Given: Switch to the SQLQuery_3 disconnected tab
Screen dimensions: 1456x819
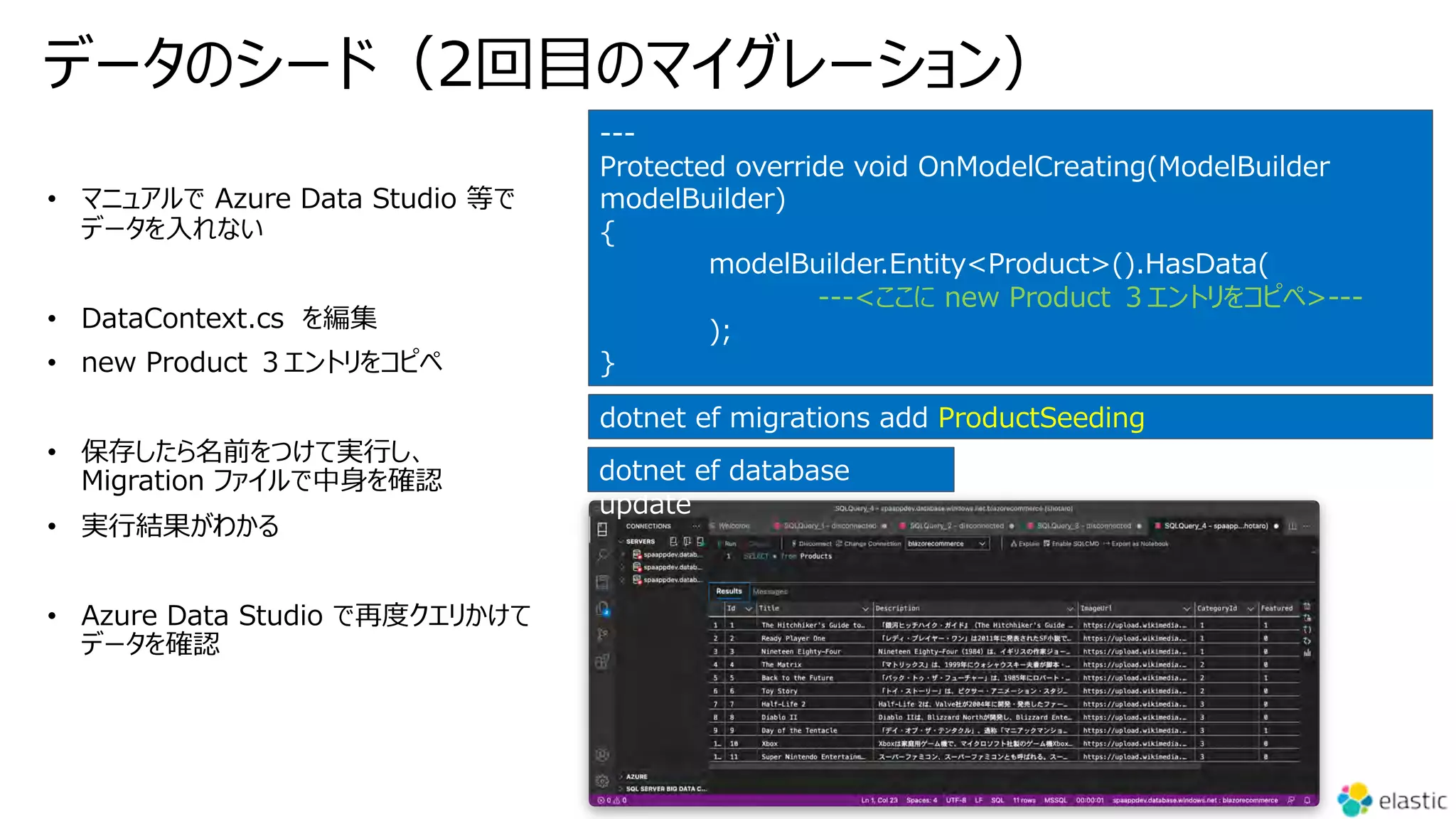Looking at the screenshot, I should point(1083,526).
